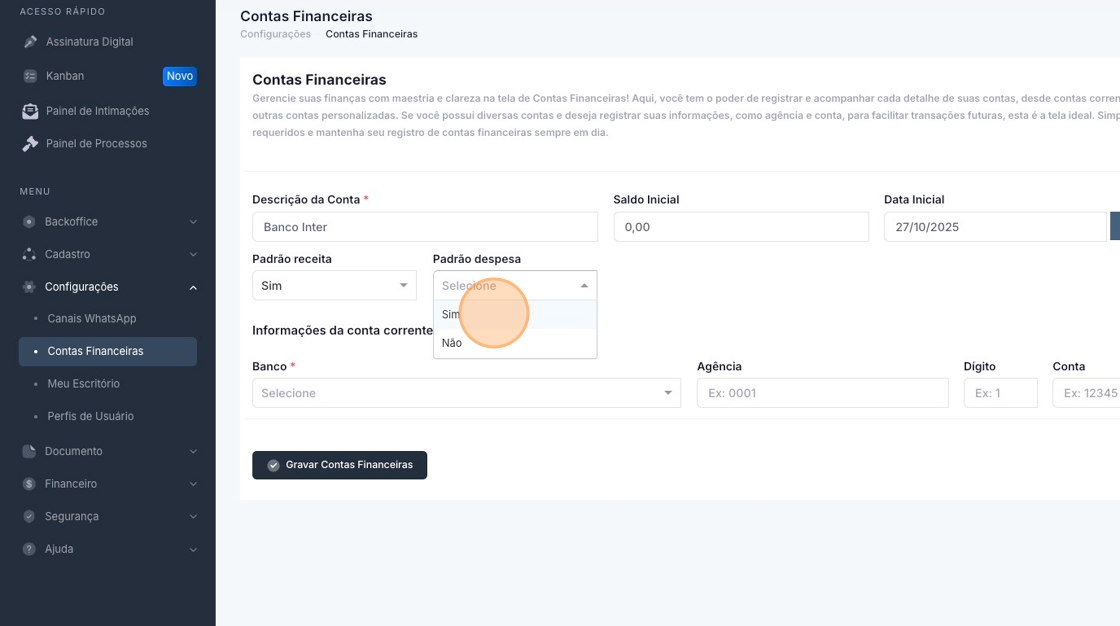
Task: Click the Agência input field
Action: coord(822,393)
